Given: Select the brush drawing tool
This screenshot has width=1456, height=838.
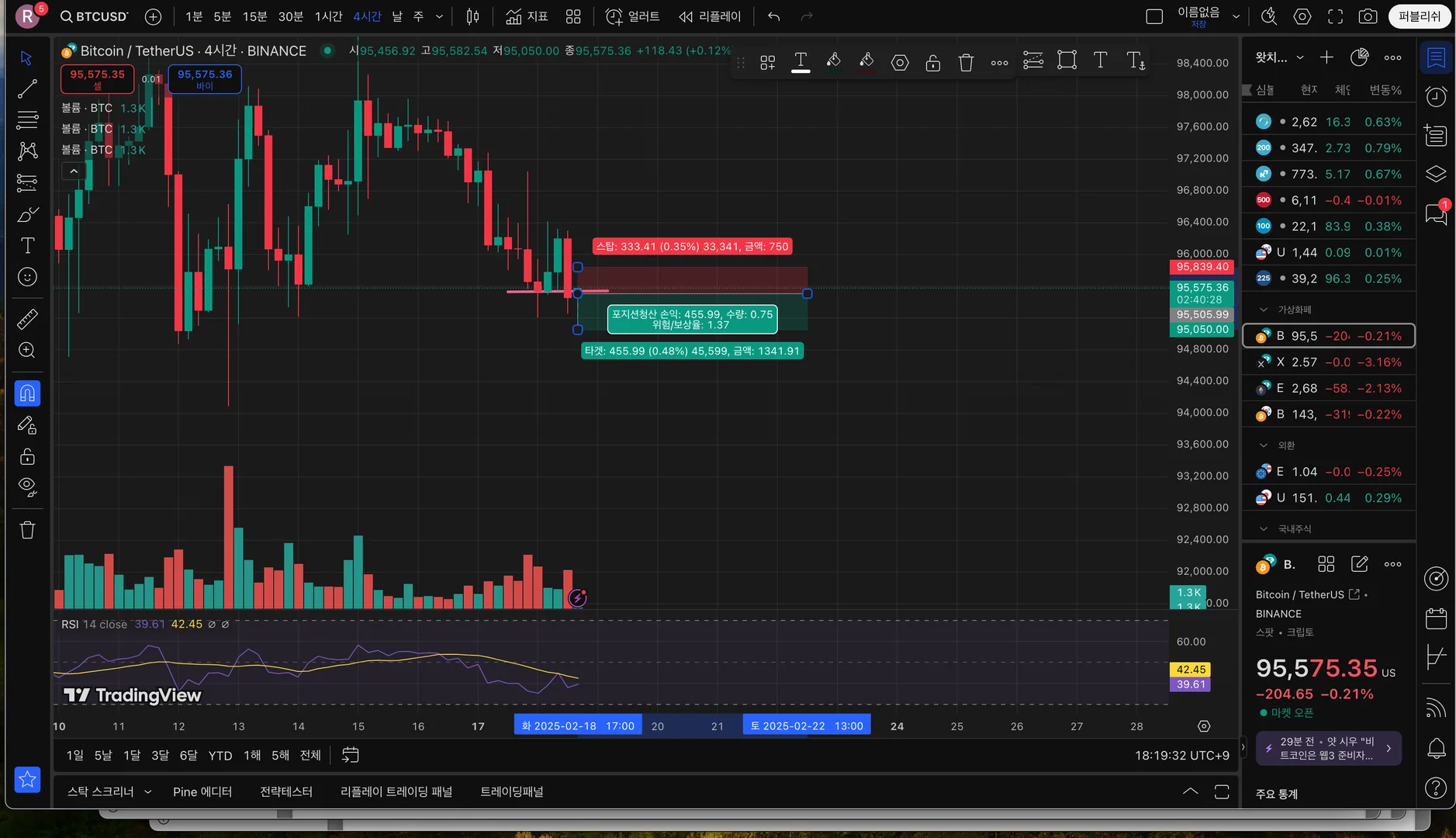Looking at the screenshot, I should pos(27,214).
